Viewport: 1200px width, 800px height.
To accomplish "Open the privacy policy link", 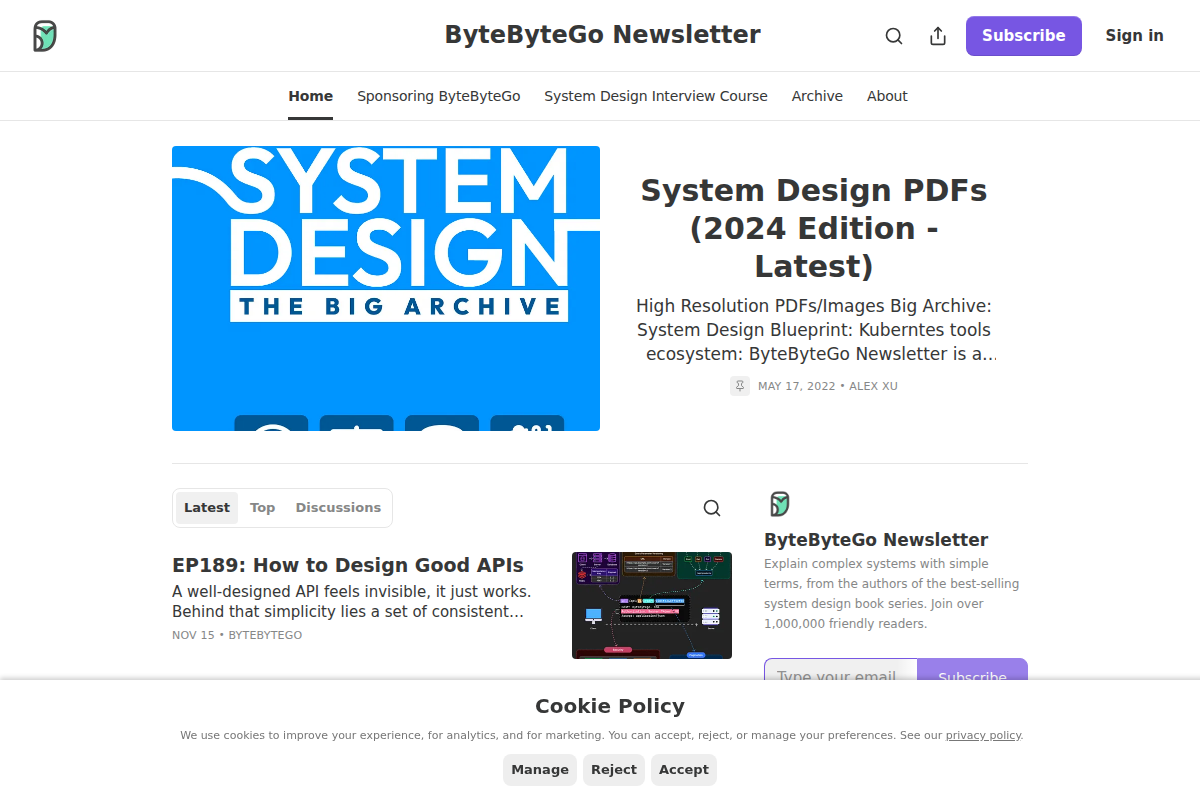I will tap(983, 735).
